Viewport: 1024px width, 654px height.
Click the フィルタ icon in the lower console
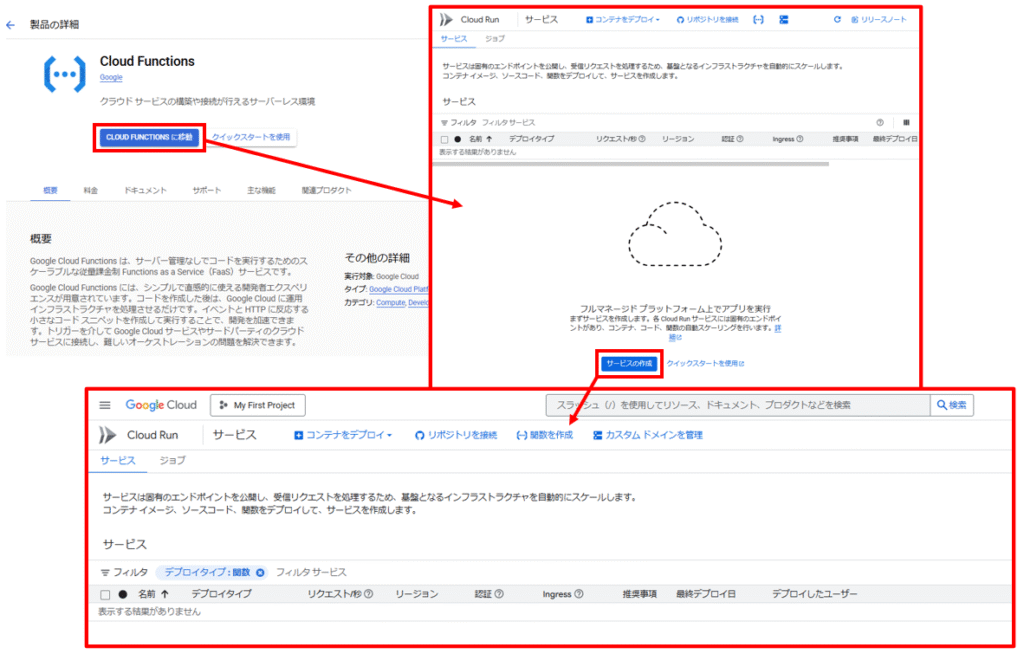click(105, 572)
